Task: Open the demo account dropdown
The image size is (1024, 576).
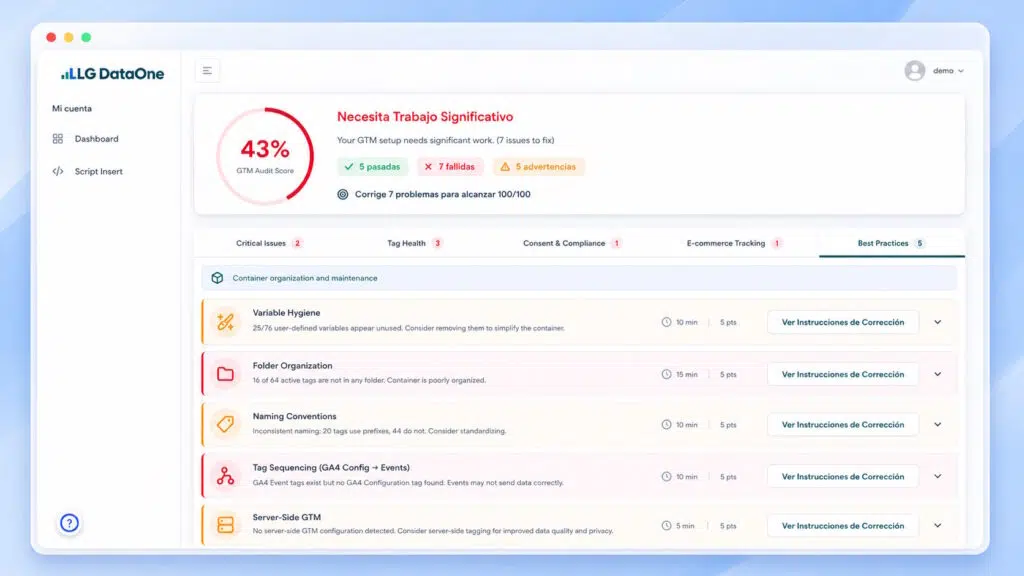Action: click(x=948, y=71)
